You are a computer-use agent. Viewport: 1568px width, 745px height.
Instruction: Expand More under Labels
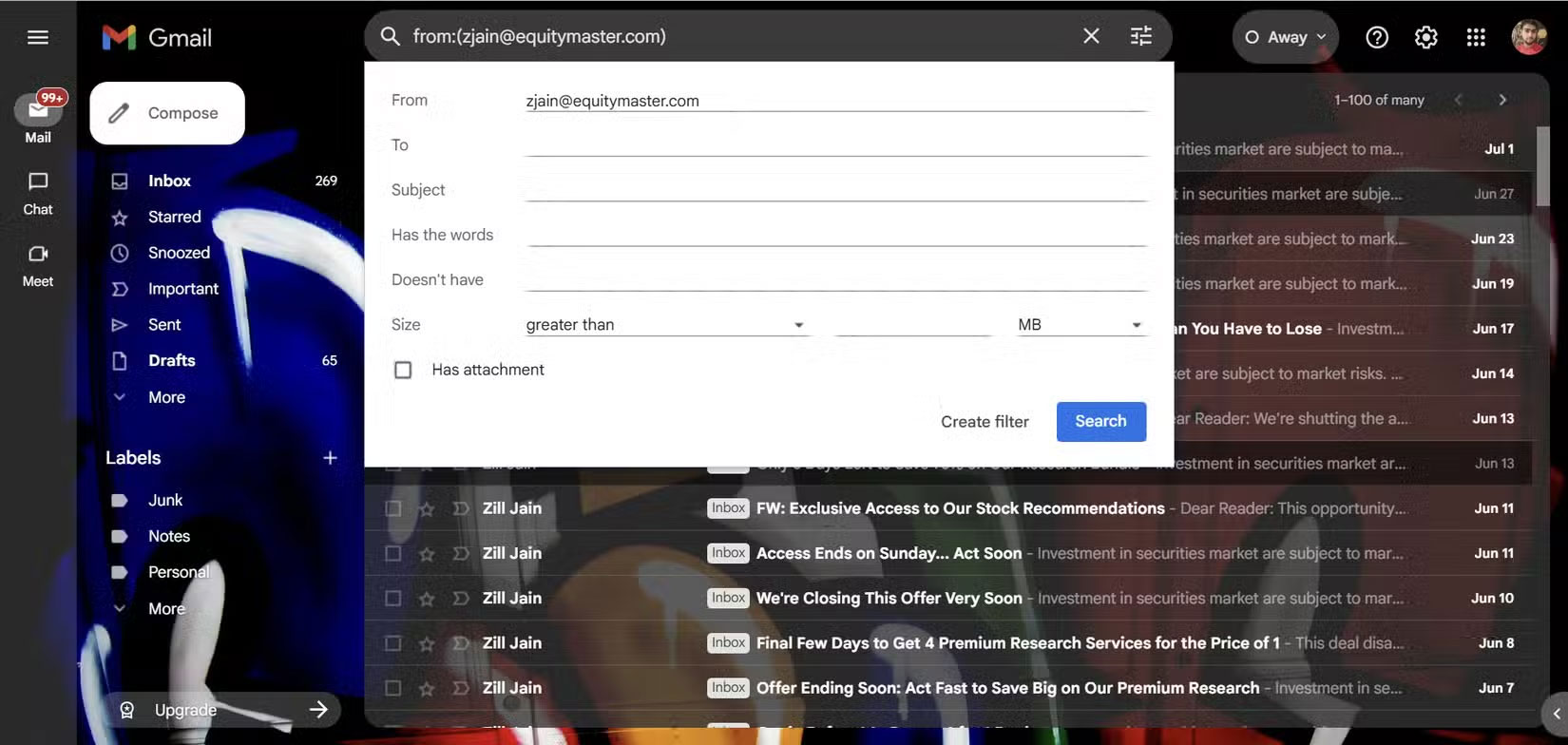[x=166, y=608]
